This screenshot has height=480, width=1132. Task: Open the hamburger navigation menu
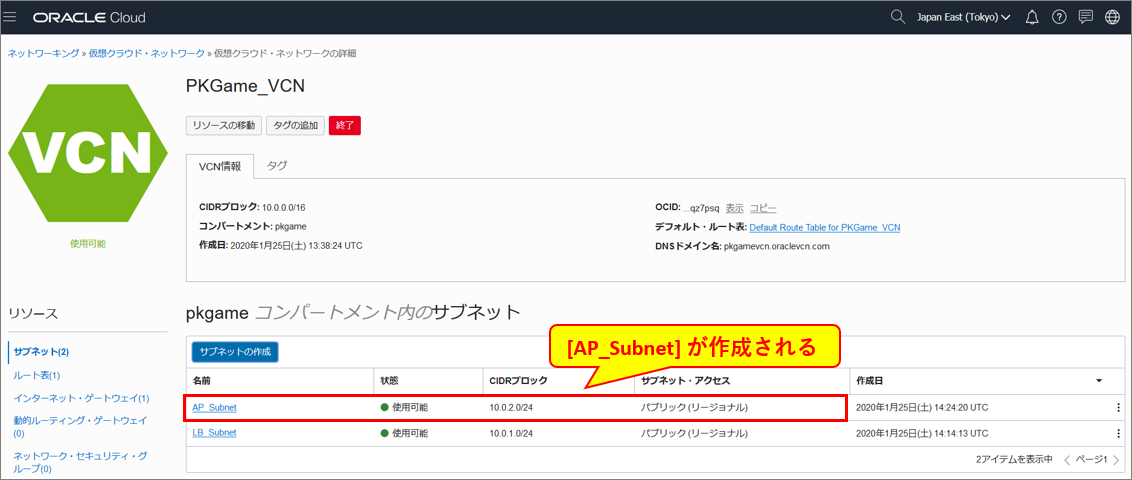9,17
